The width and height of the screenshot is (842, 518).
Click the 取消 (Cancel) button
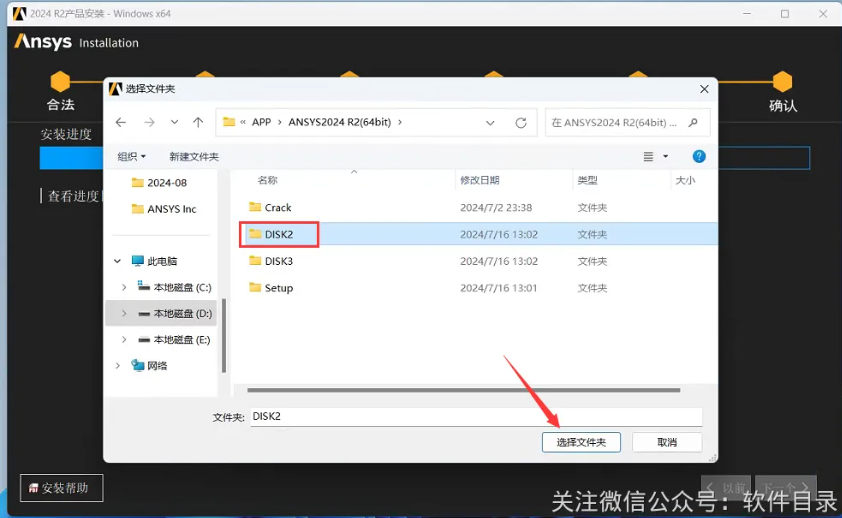pyautogui.click(x=667, y=442)
